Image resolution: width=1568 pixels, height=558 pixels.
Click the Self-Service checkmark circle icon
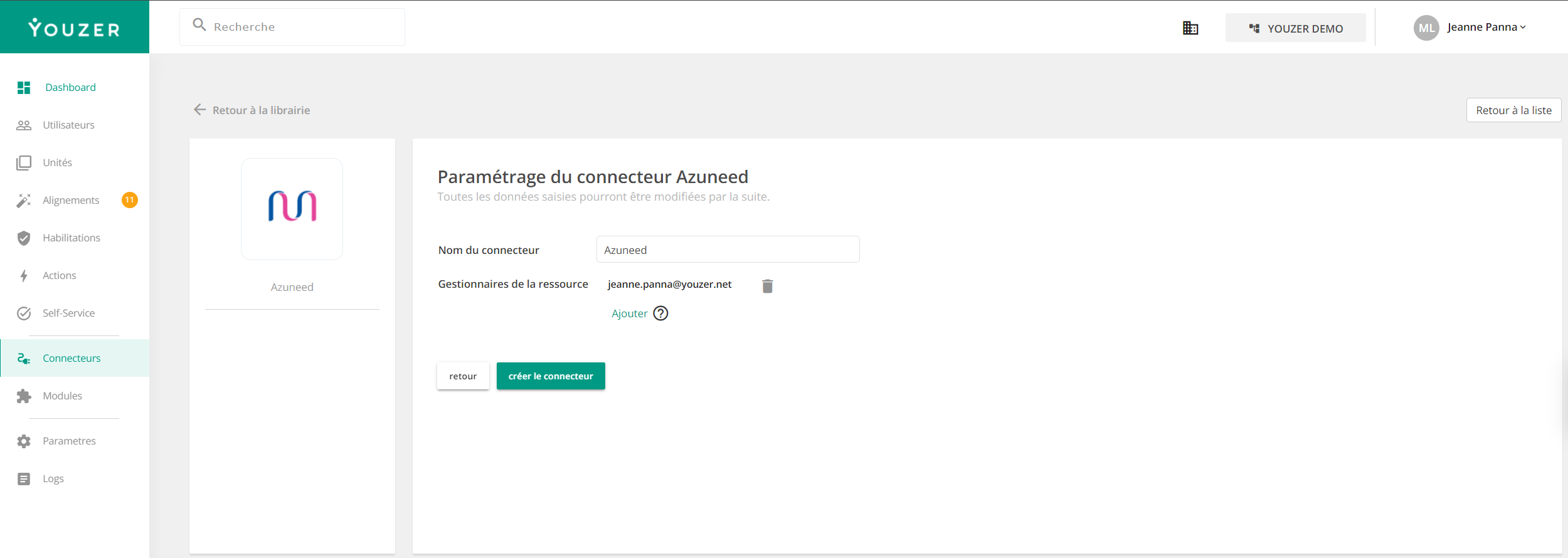pos(24,313)
